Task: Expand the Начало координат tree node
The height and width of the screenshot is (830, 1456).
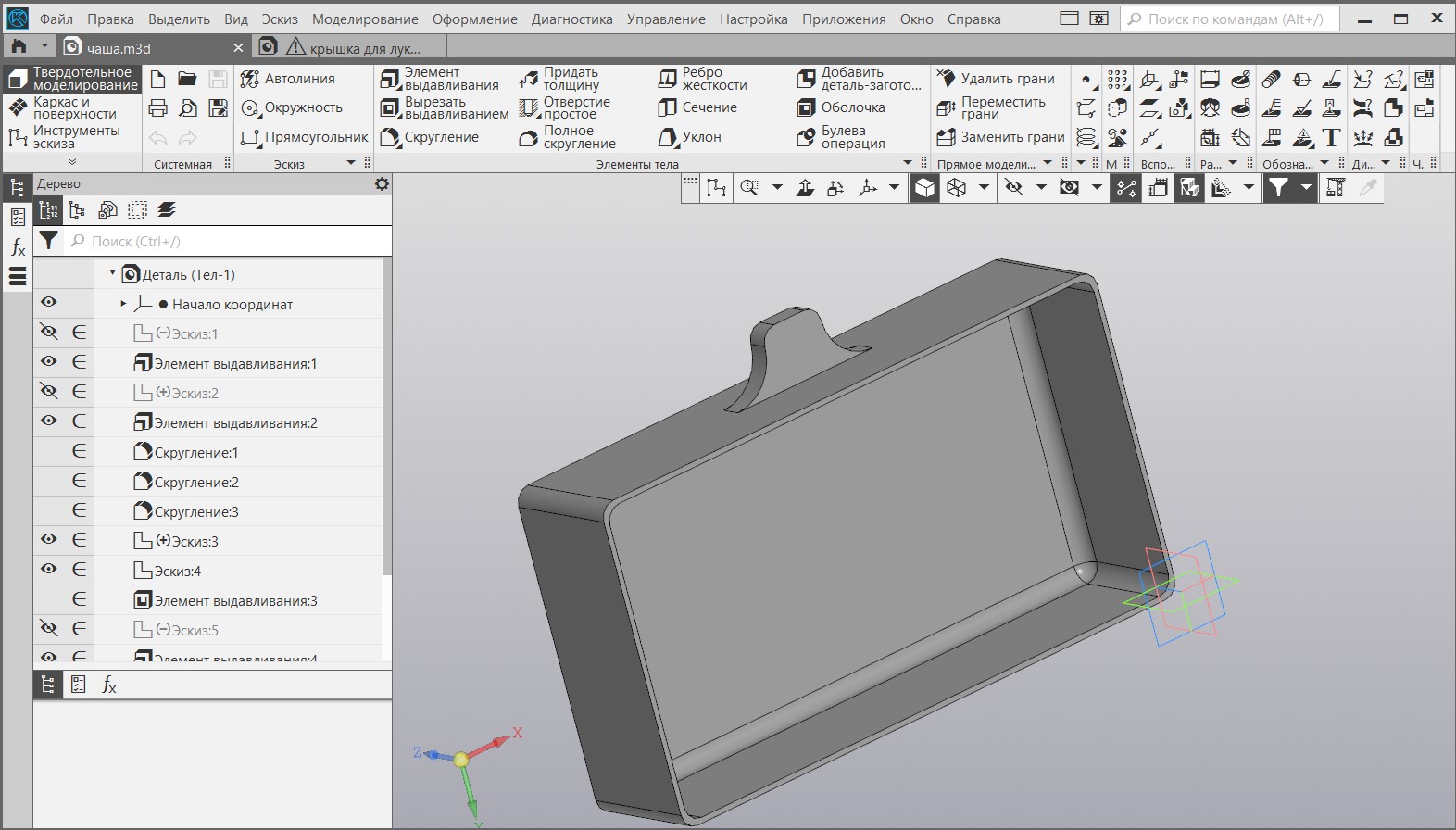Action: click(123, 304)
